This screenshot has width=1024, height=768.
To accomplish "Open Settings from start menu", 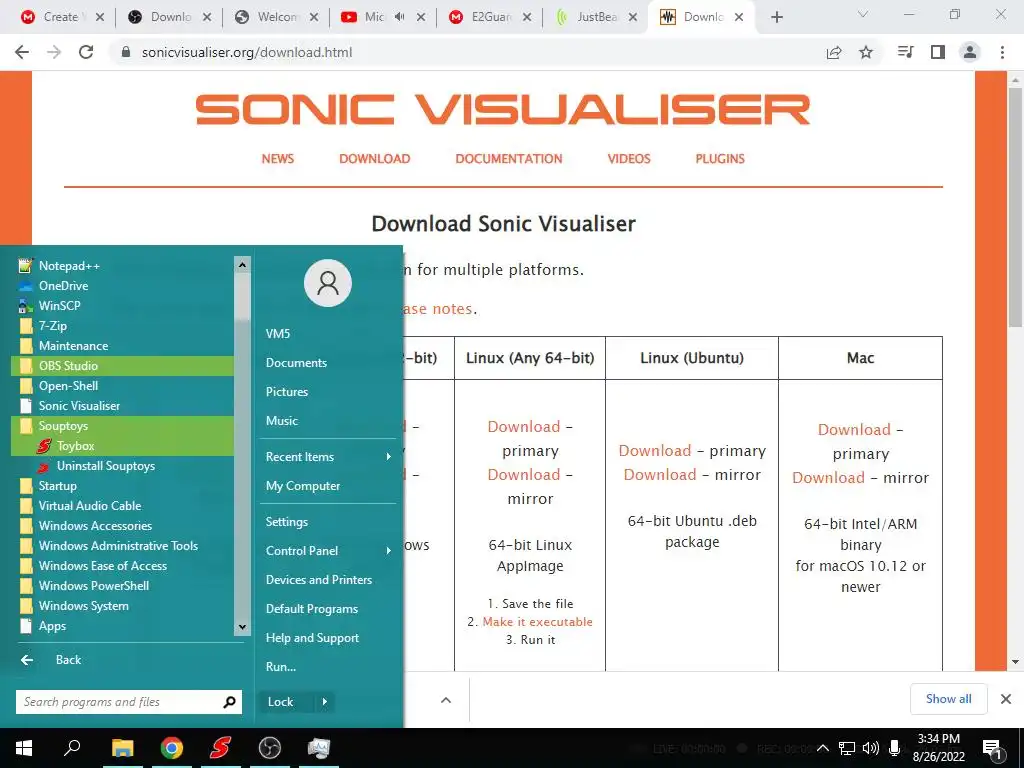I will point(328,522).
